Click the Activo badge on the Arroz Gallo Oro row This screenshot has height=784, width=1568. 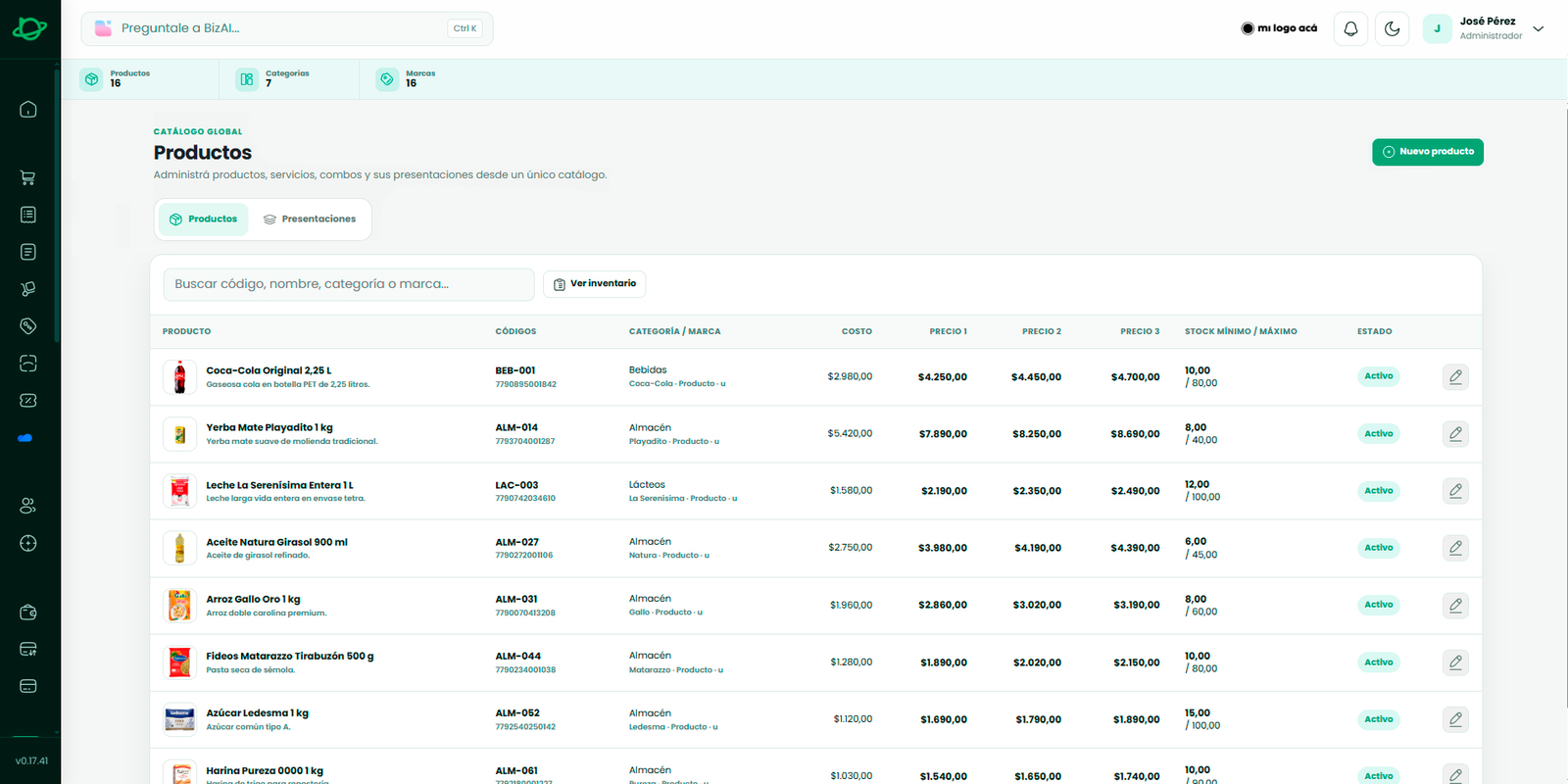point(1379,605)
